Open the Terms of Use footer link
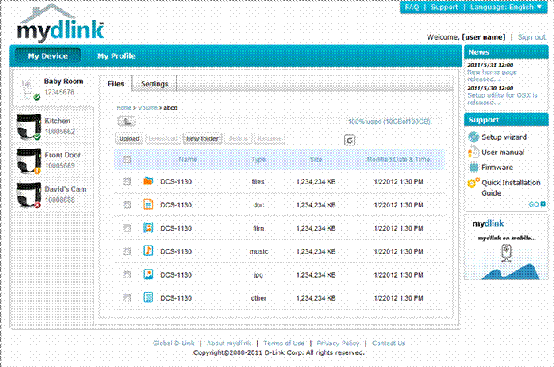 (x=284, y=343)
